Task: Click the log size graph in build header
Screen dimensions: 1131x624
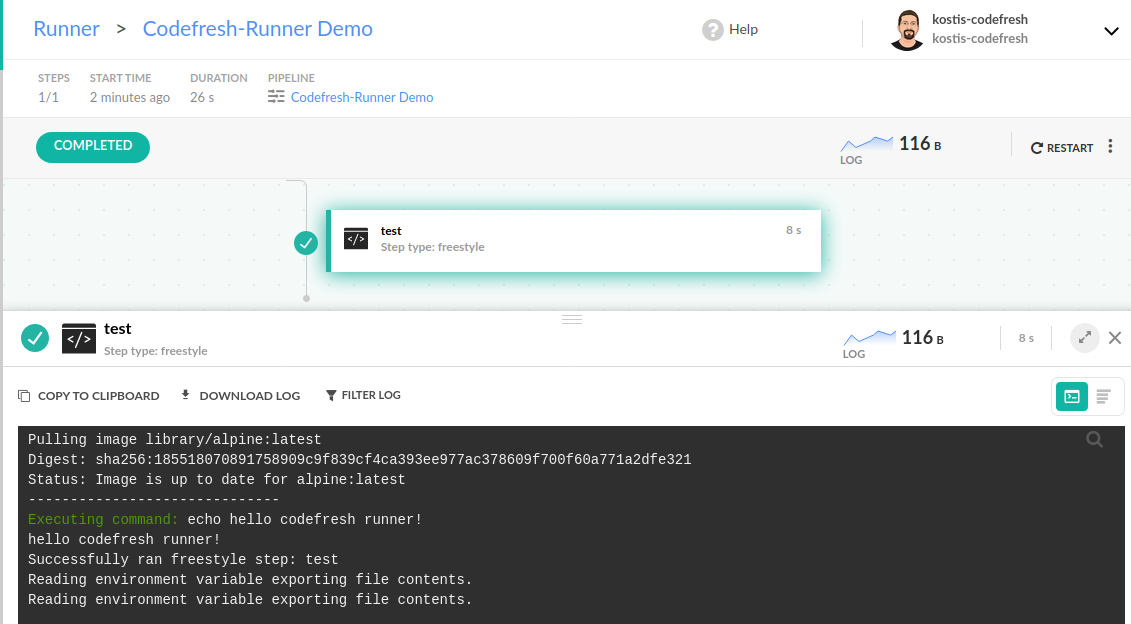Action: pos(867,145)
